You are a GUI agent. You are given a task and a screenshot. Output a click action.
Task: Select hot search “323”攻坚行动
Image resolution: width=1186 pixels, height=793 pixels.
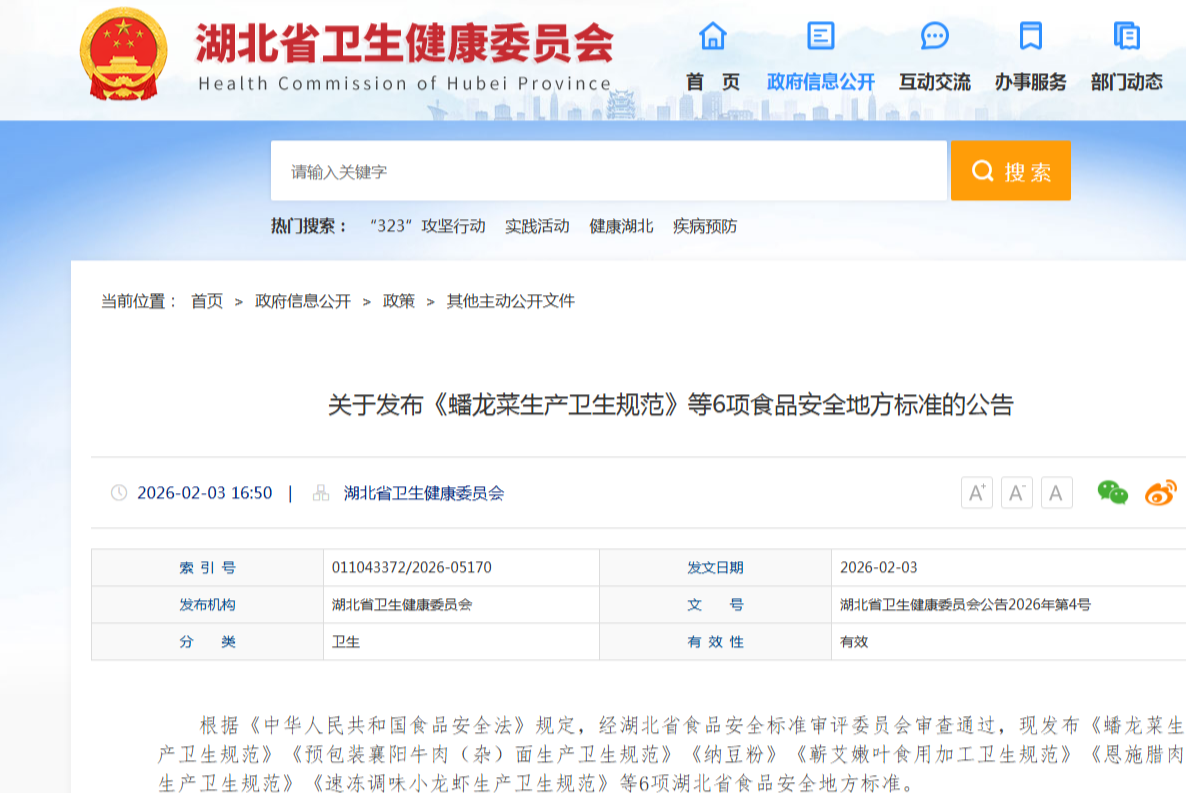point(427,226)
